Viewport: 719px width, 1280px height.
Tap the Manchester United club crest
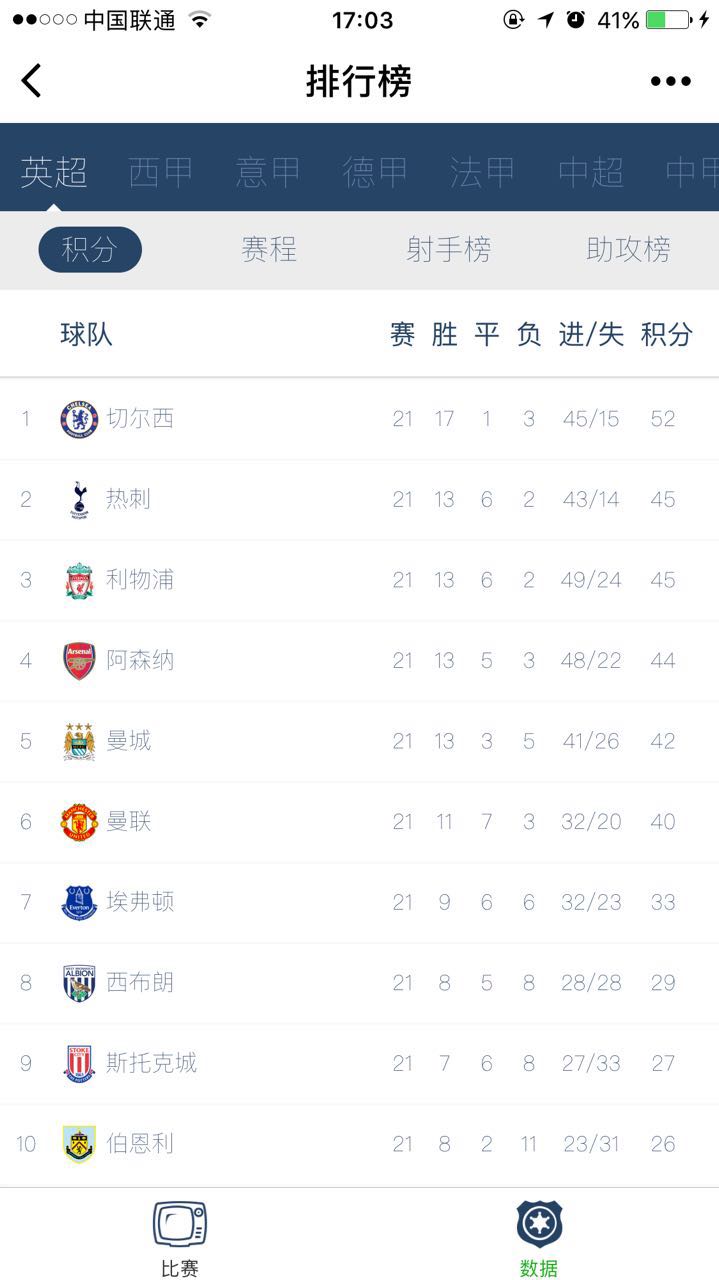tap(79, 822)
